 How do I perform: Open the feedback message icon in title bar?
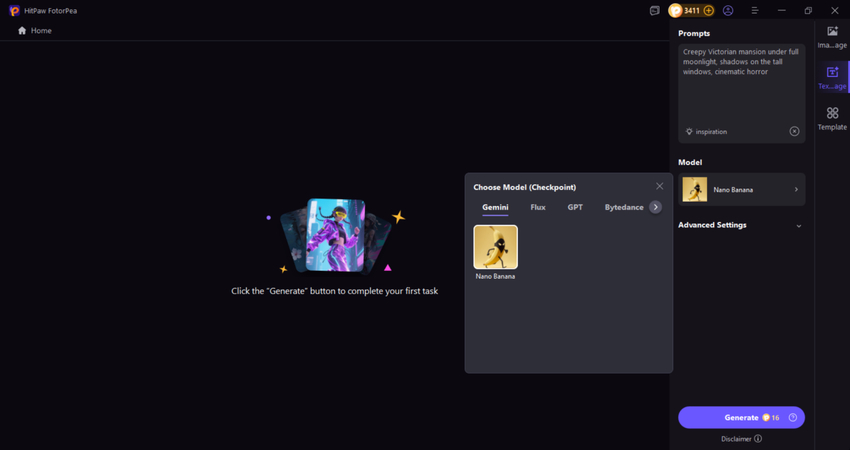tap(655, 10)
